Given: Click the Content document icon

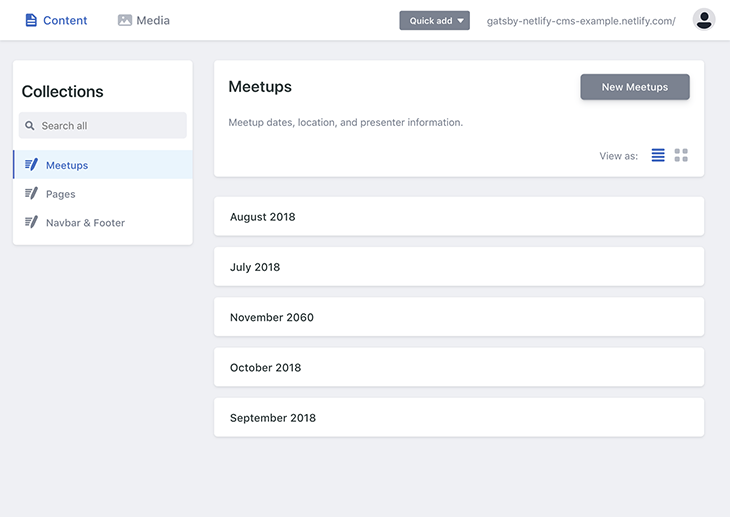Looking at the screenshot, I should click(x=31, y=20).
